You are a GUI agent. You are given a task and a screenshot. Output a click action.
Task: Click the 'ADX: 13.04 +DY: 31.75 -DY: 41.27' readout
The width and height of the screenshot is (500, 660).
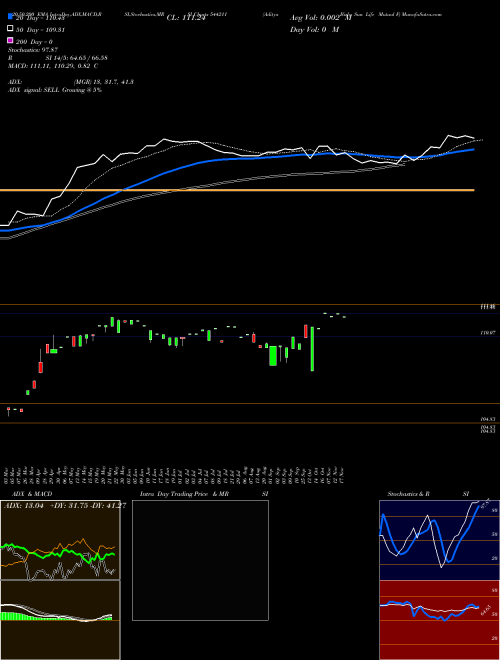point(65,506)
